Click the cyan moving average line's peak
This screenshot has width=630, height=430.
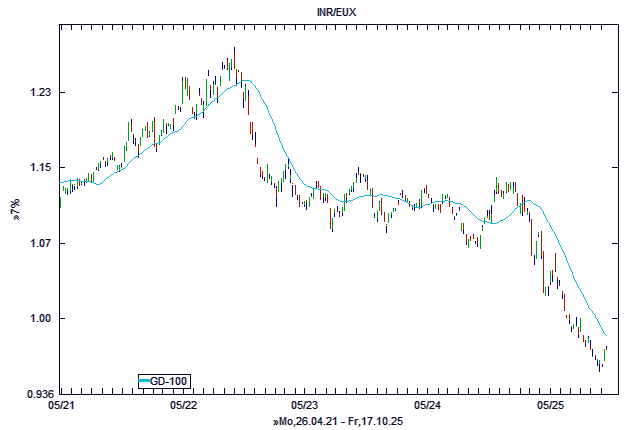pyautogui.click(x=245, y=81)
